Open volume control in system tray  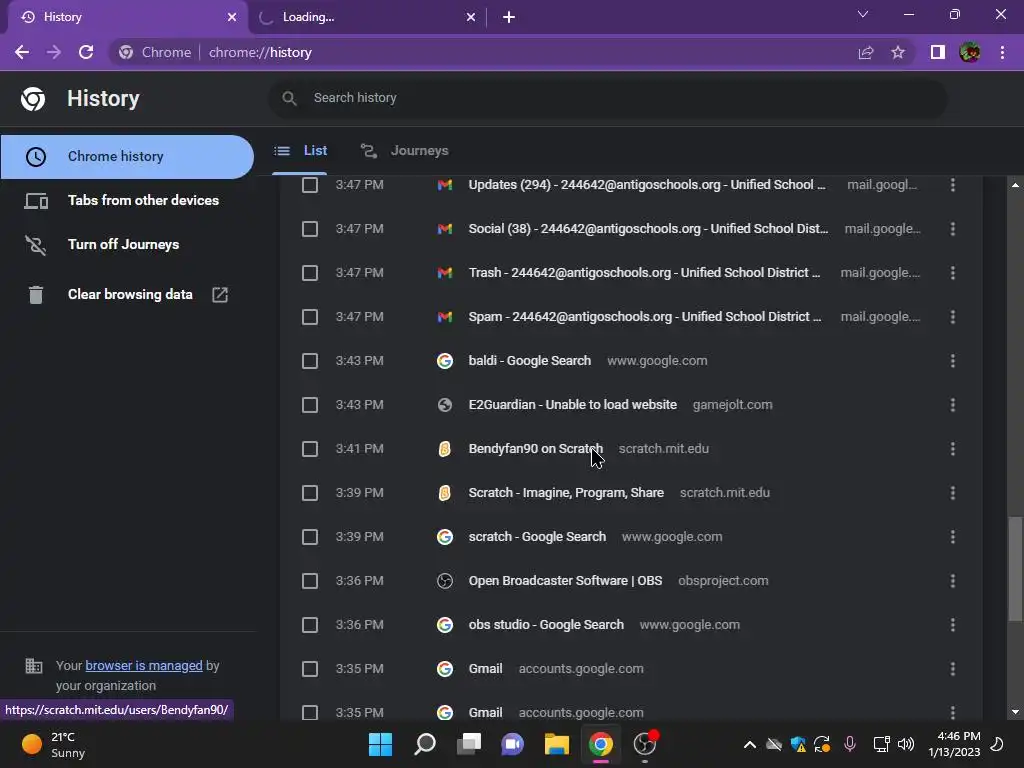point(906,744)
